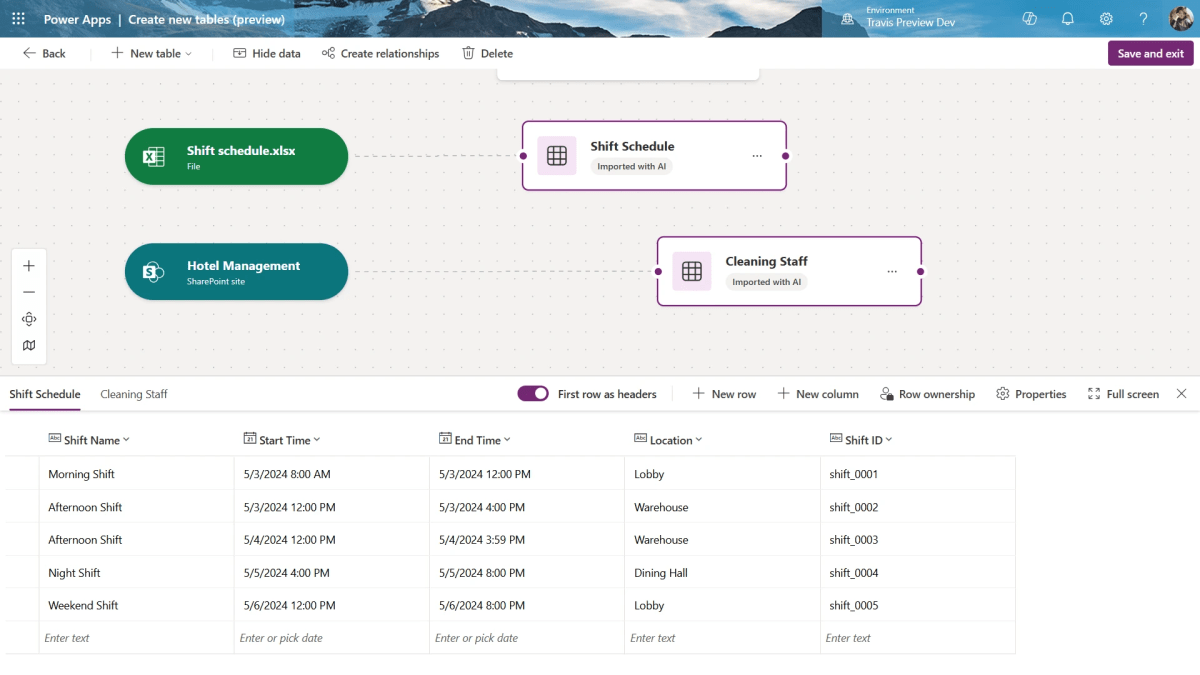Screen dimensions: 1200x675
Task: Open Copilot from the top bar
Action: pos(1029,18)
